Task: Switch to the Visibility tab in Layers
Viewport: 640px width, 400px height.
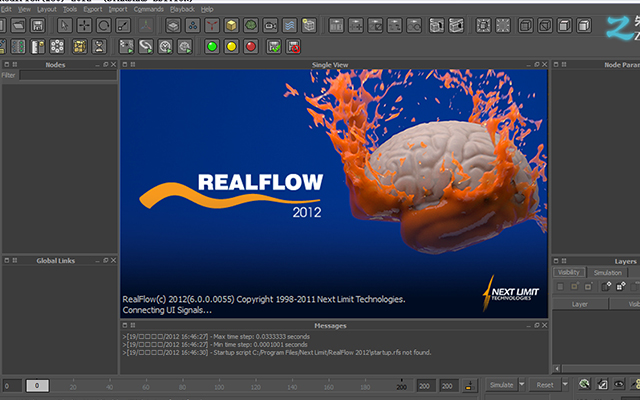Action: point(569,272)
